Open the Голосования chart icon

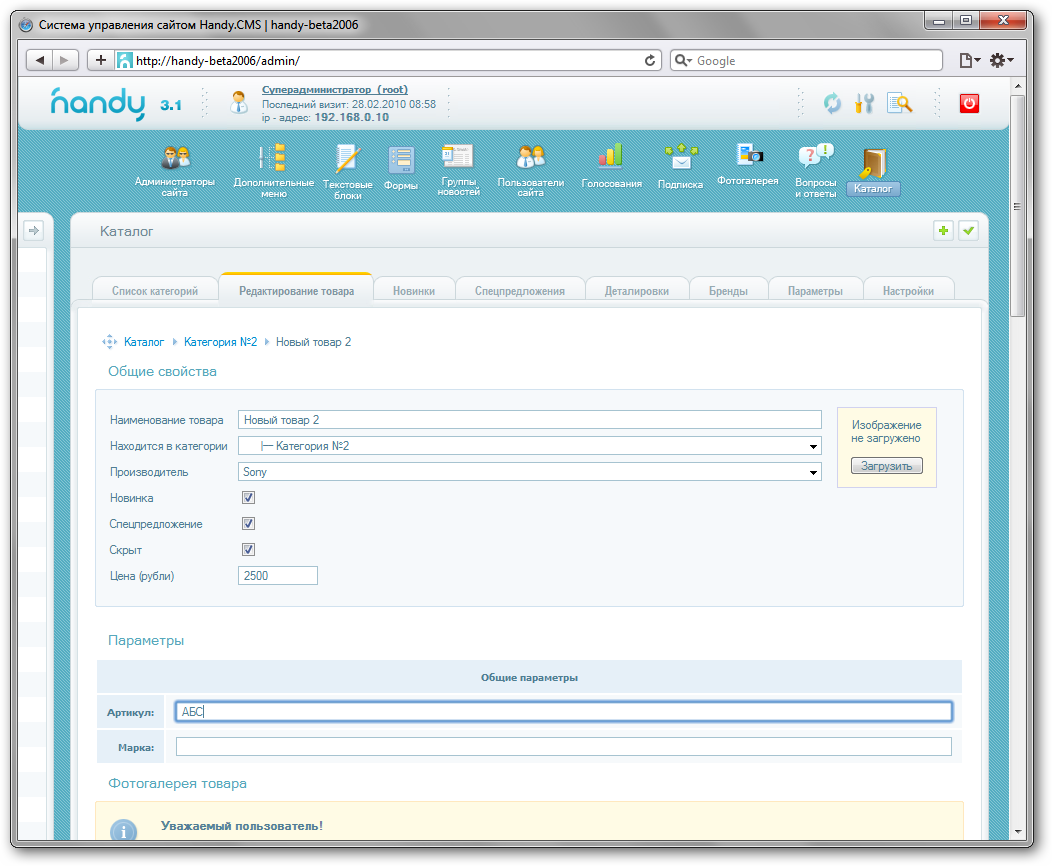point(610,157)
